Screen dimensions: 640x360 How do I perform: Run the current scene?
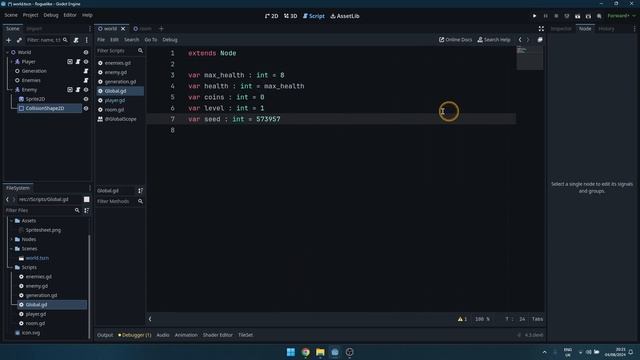point(578,16)
